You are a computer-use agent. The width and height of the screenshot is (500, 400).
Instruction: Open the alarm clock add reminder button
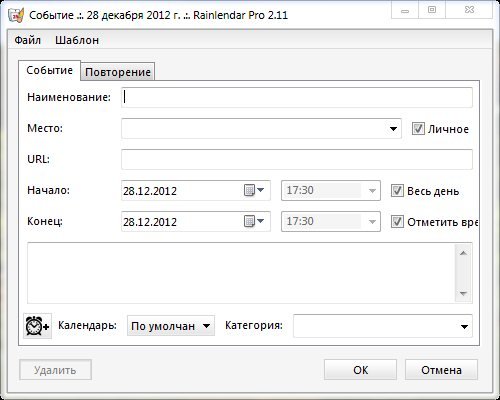[37, 326]
